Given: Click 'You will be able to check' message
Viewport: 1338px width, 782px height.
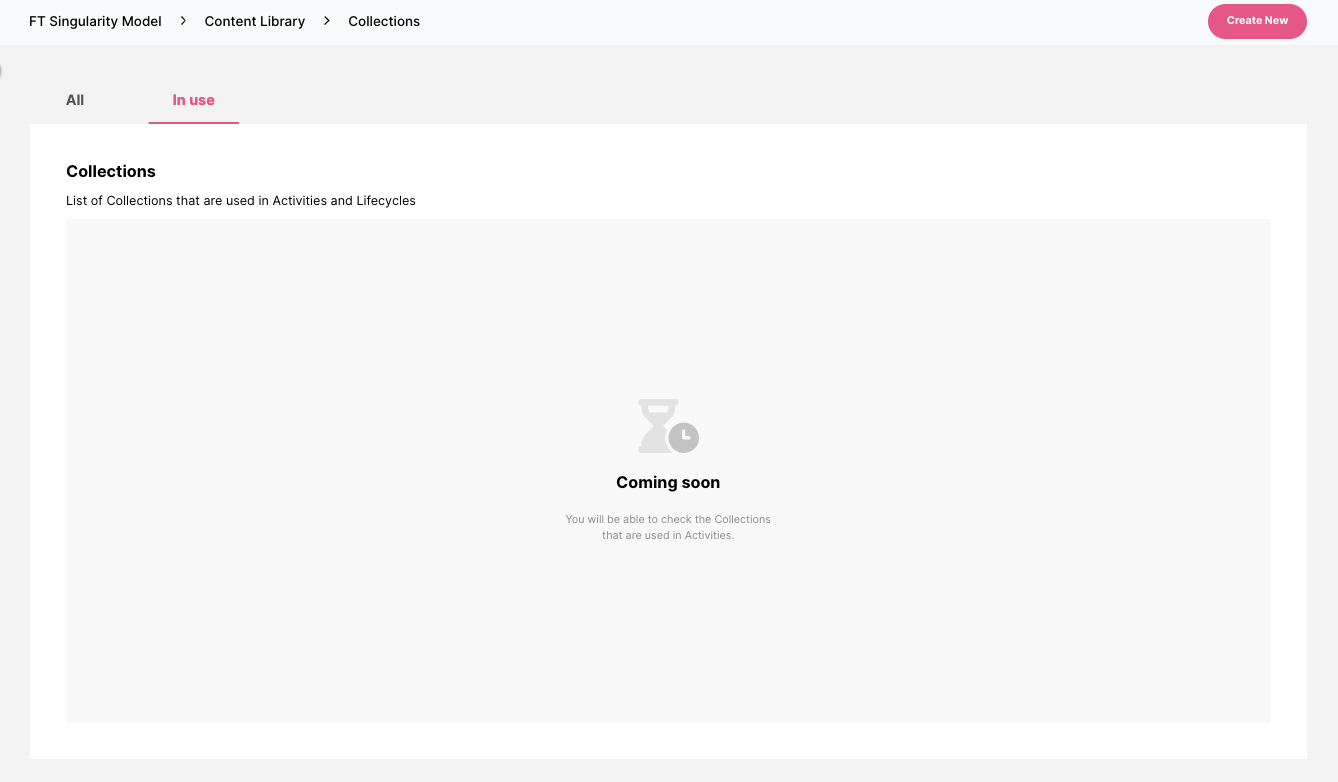Looking at the screenshot, I should 668,527.
